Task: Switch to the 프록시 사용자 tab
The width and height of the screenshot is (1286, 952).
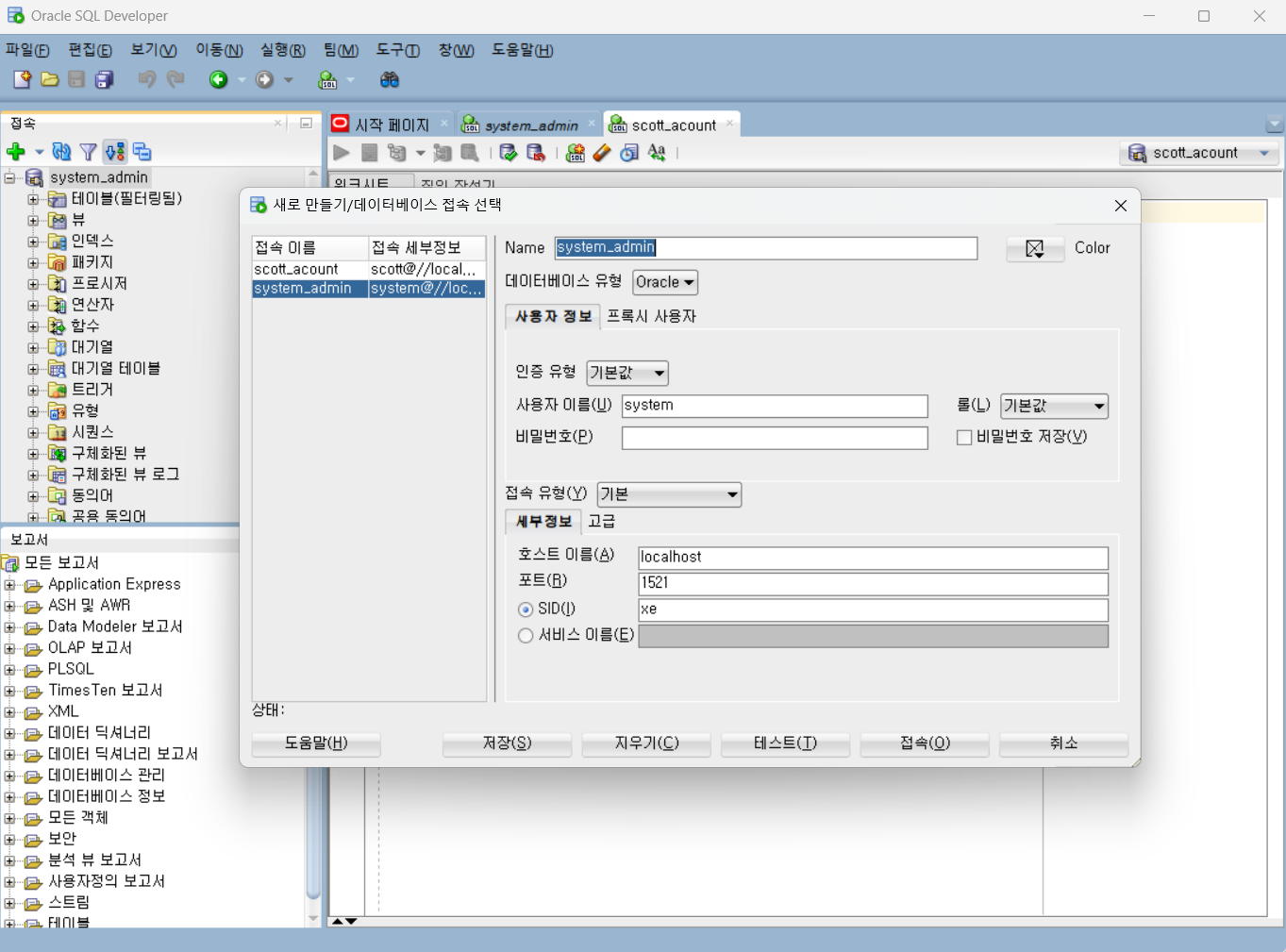Action: coord(651,316)
